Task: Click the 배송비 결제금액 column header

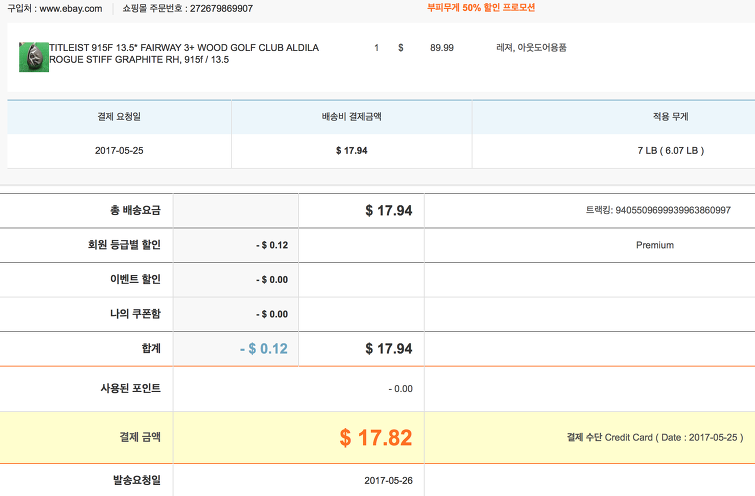Action: coord(351,117)
